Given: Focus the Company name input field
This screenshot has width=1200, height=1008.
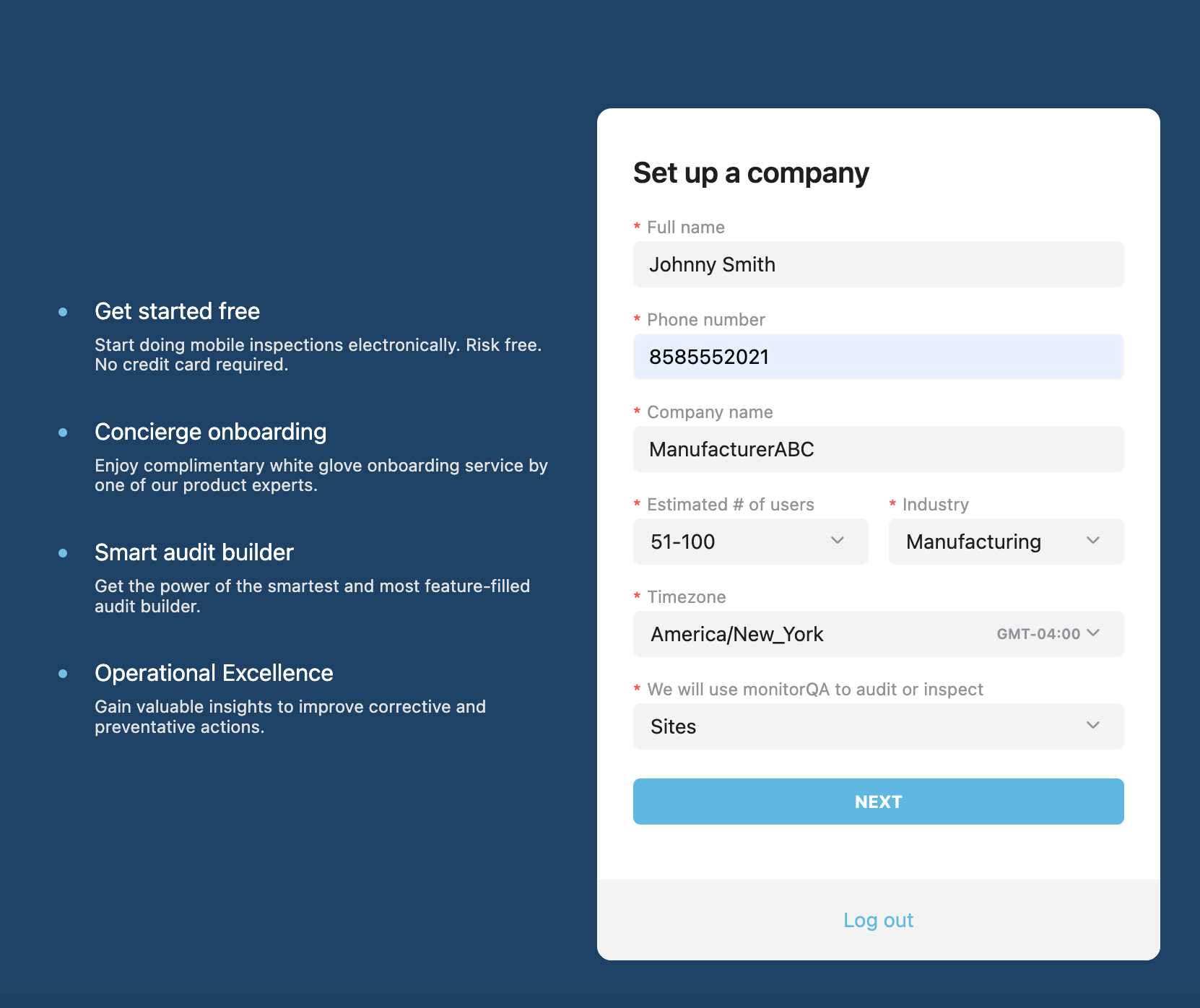Looking at the screenshot, I should pyautogui.click(x=879, y=449).
